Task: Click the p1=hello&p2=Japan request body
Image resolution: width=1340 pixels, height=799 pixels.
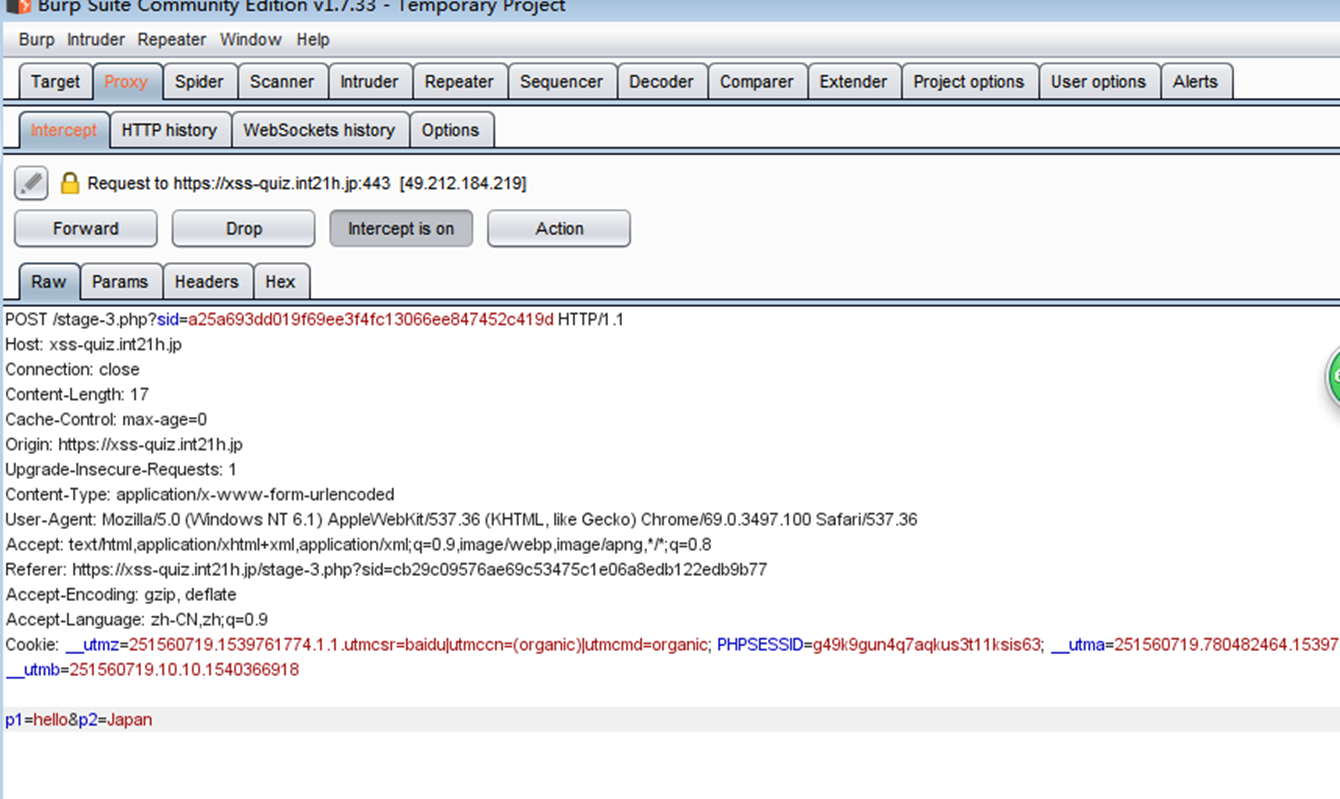Action: 79,719
